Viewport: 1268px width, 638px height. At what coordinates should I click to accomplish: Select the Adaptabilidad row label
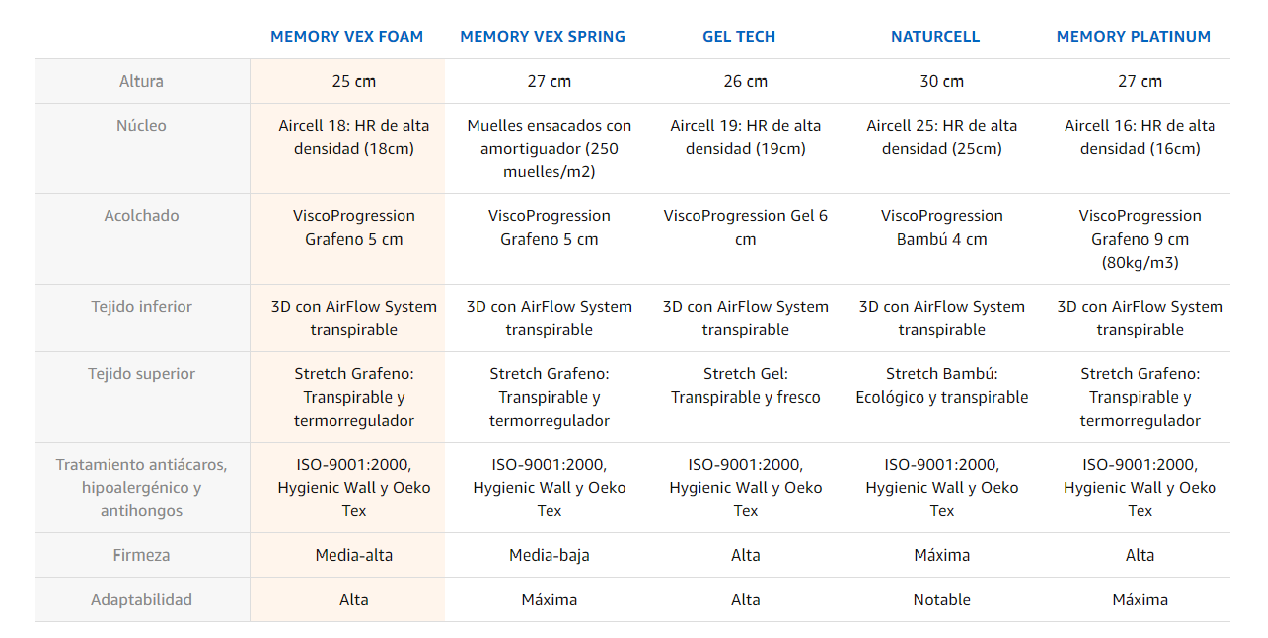pyautogui.click(x=141, y=600)
